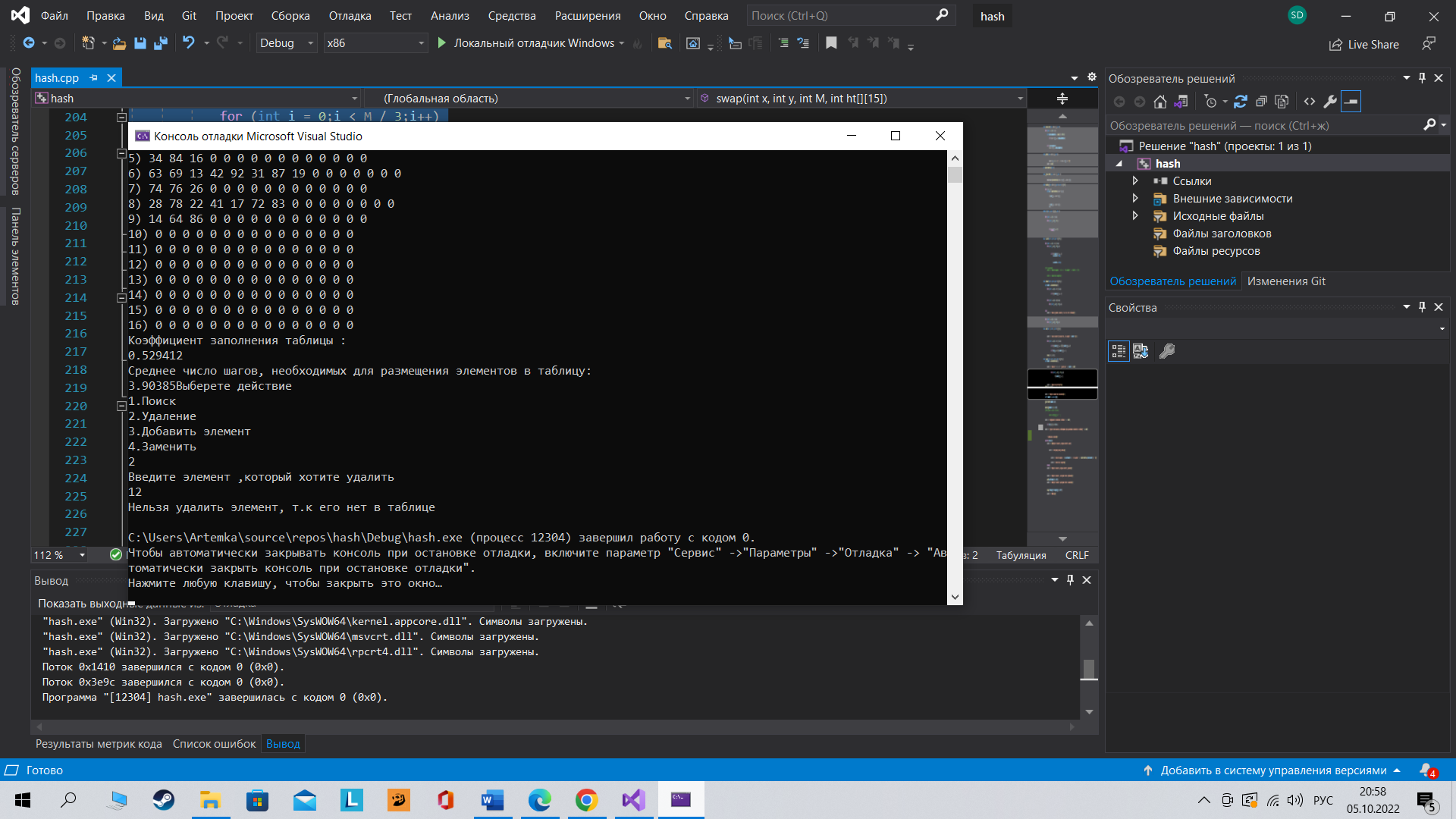Open the Global scope (Глобальная область) dropdown
The height and width of the screenshot is (819, 1456).
tap(529, 99)
